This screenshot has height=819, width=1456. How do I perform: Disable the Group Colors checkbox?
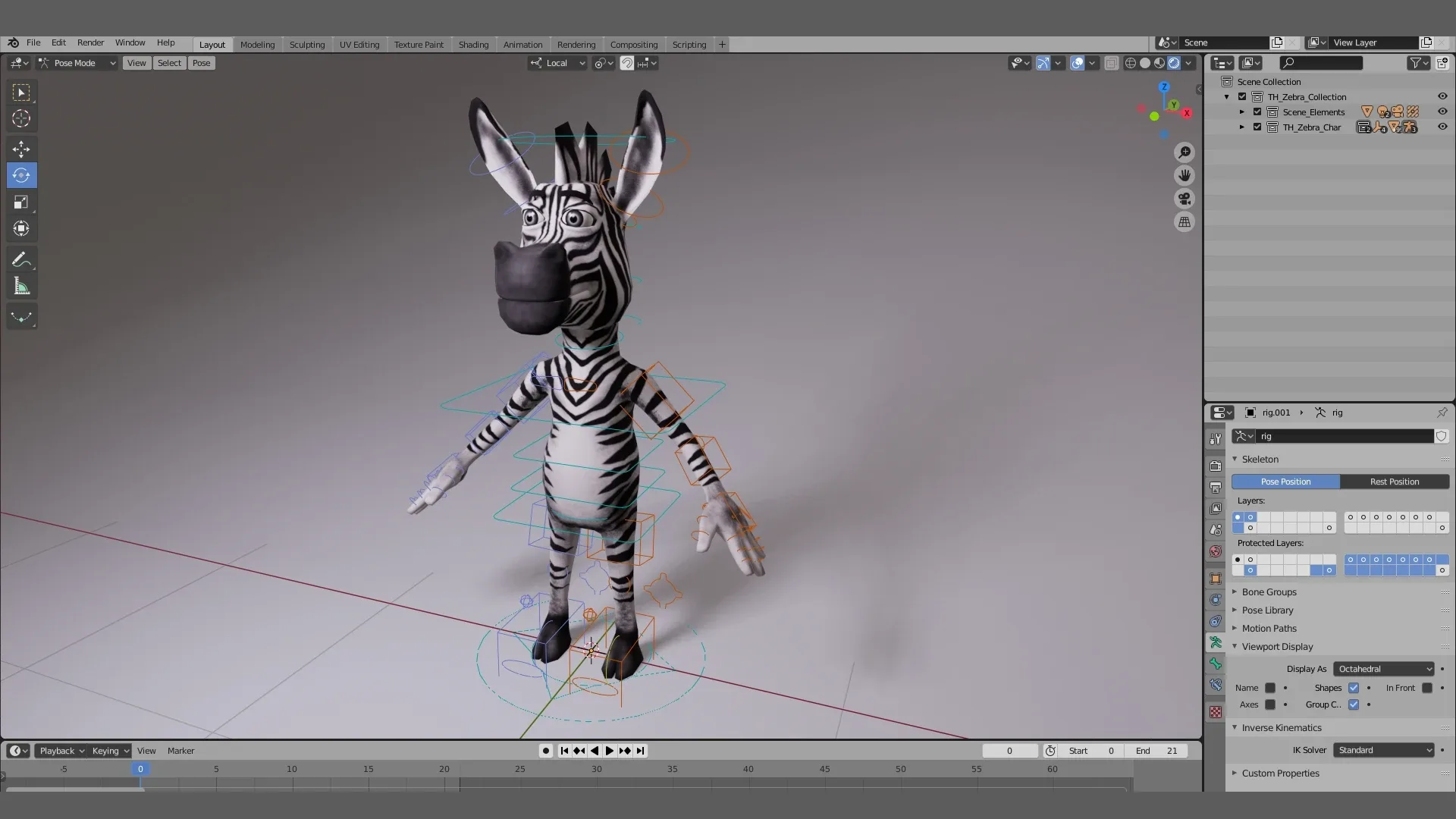point(1354,704)
